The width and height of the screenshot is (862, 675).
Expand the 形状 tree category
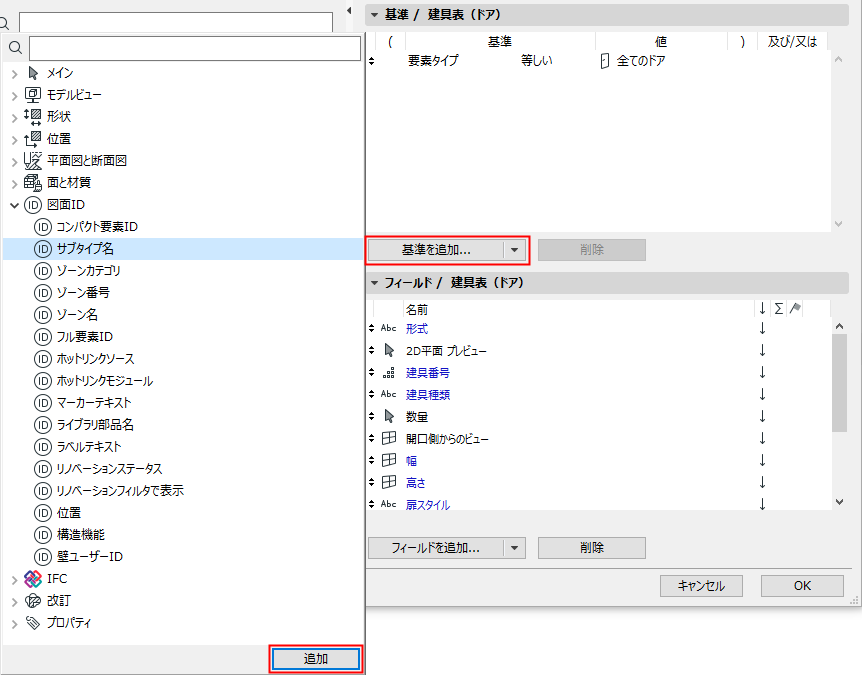pyautogui.click(x=15, y=117)
